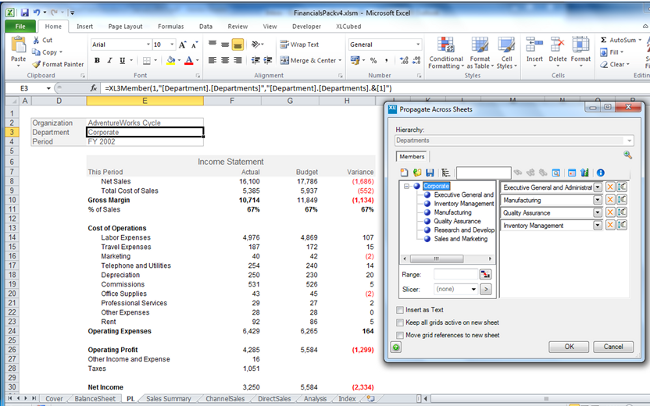Image resolution: width=650 pixels, height=406 pixels.
Task: Click the Range input field
Action: 456,273
